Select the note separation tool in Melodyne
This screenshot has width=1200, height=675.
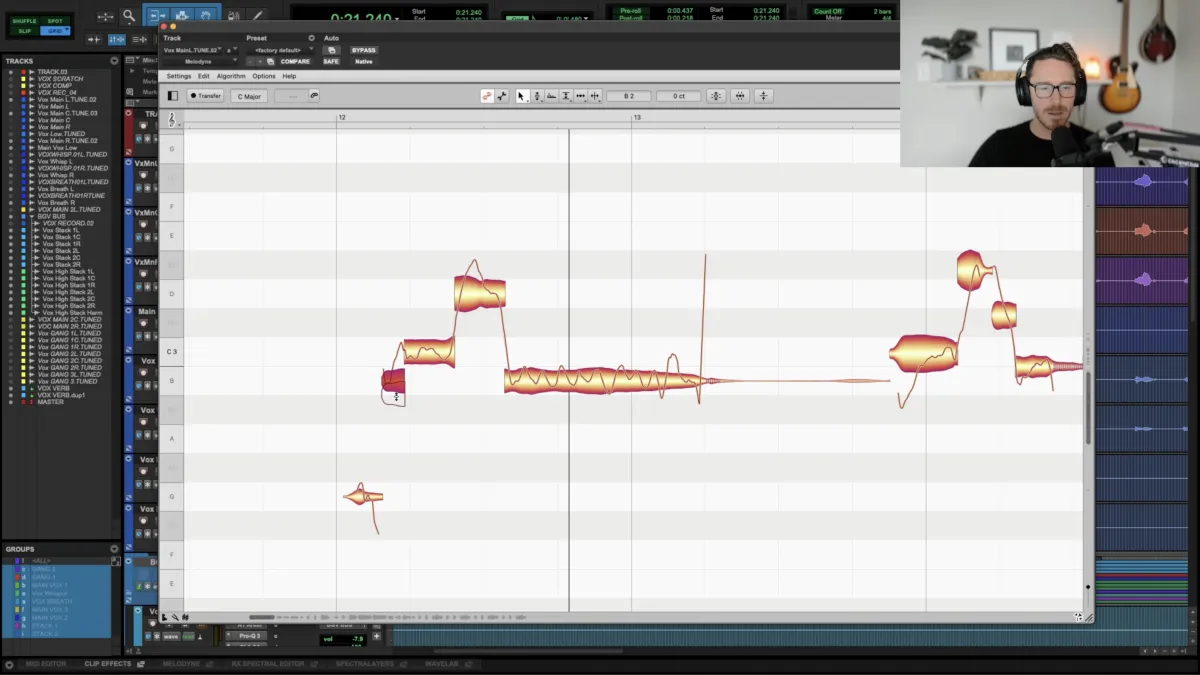(595, 96)
